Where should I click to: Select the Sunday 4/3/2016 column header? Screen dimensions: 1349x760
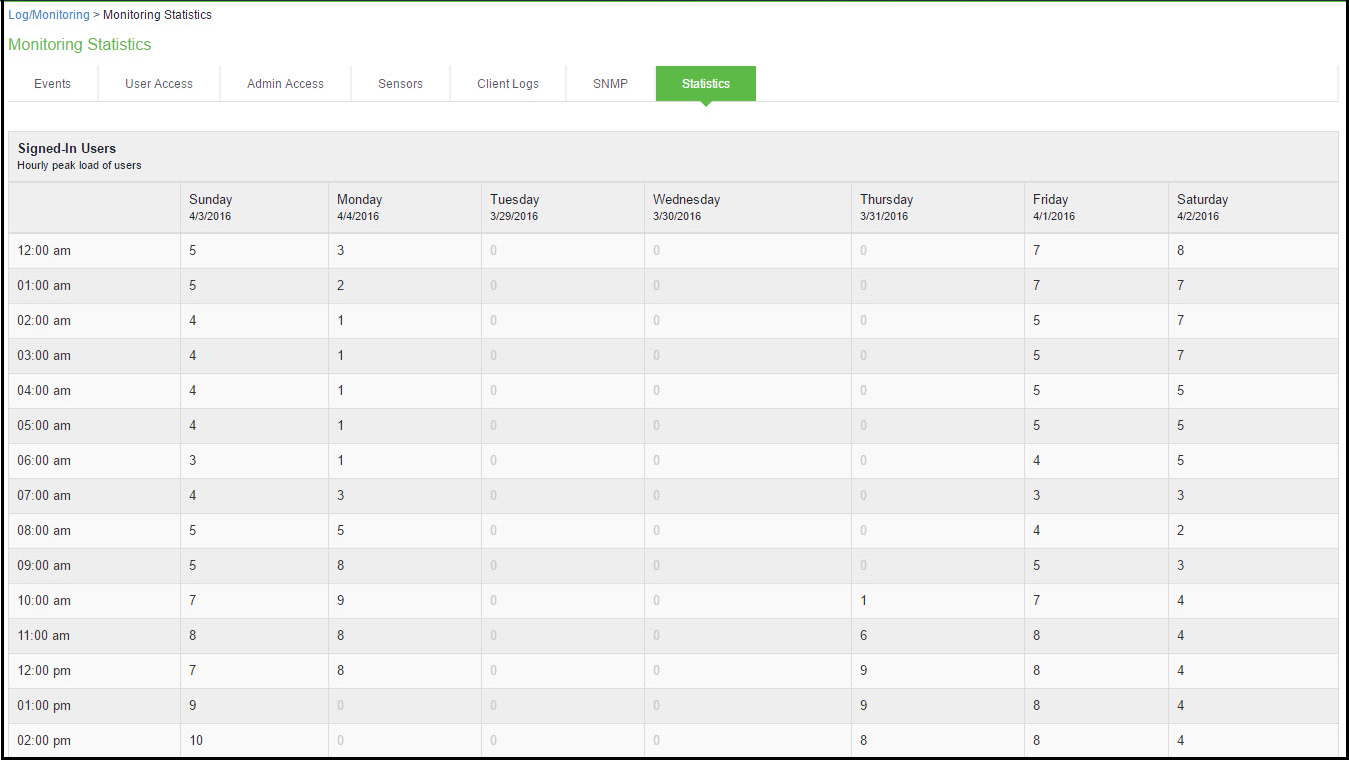210,207
